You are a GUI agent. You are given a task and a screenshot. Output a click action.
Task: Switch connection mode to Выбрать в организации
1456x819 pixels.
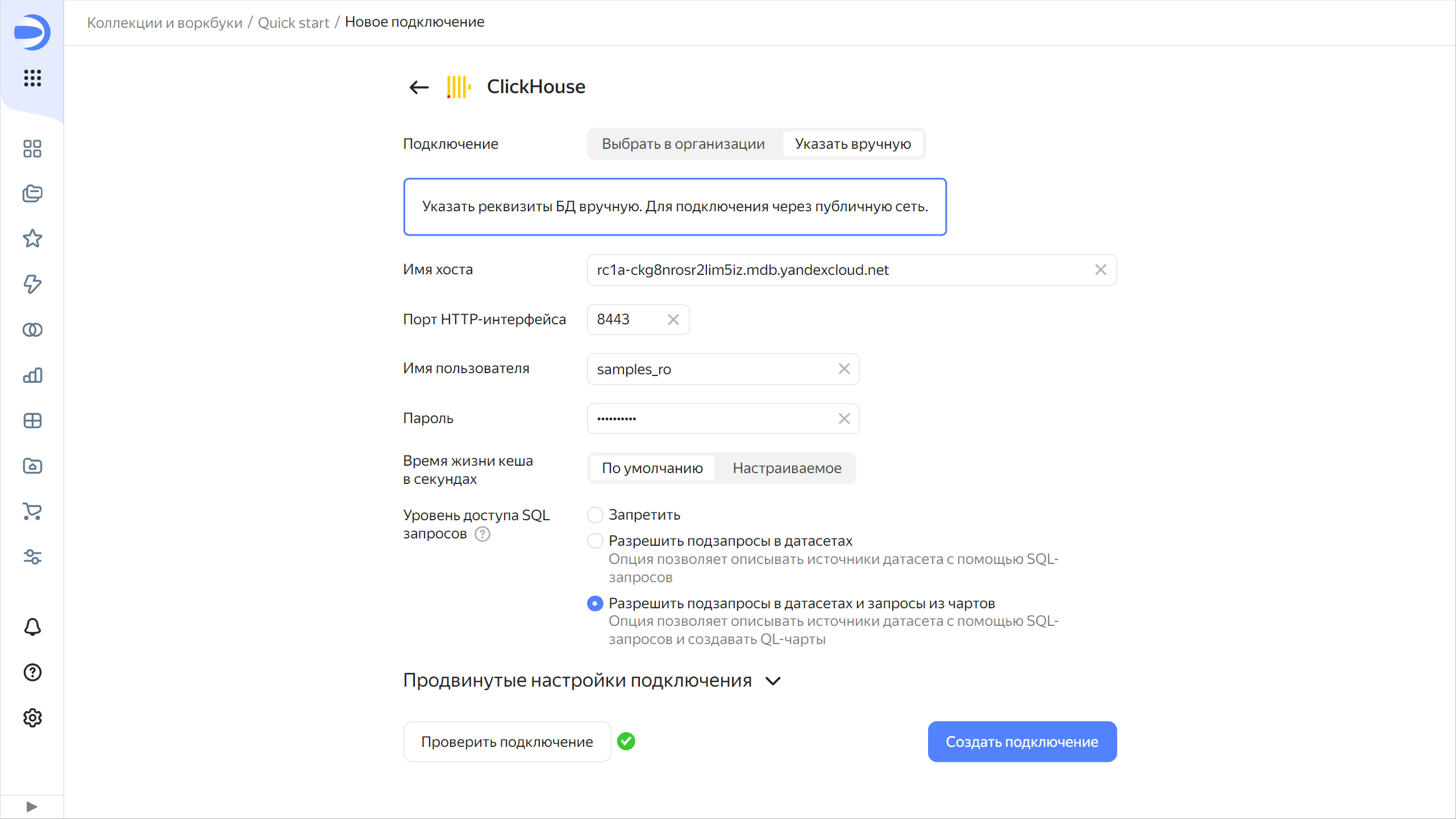tap(683, 144)
